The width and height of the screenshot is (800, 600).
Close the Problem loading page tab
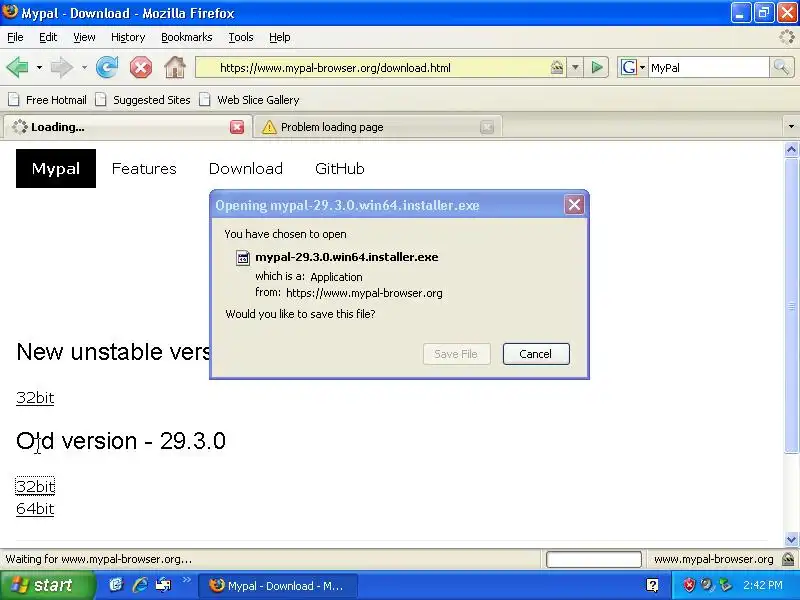click(x=487, y=127)
